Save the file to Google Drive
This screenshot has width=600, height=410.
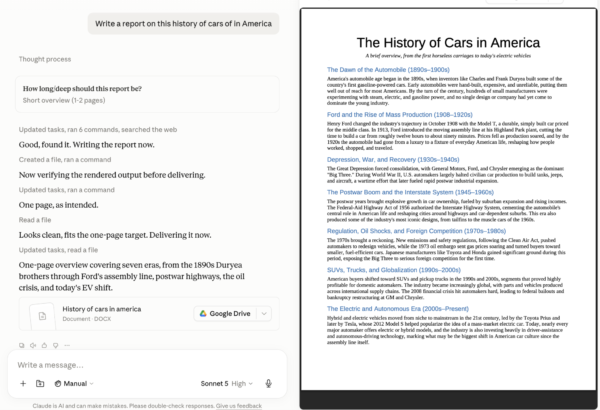[225, 314]
